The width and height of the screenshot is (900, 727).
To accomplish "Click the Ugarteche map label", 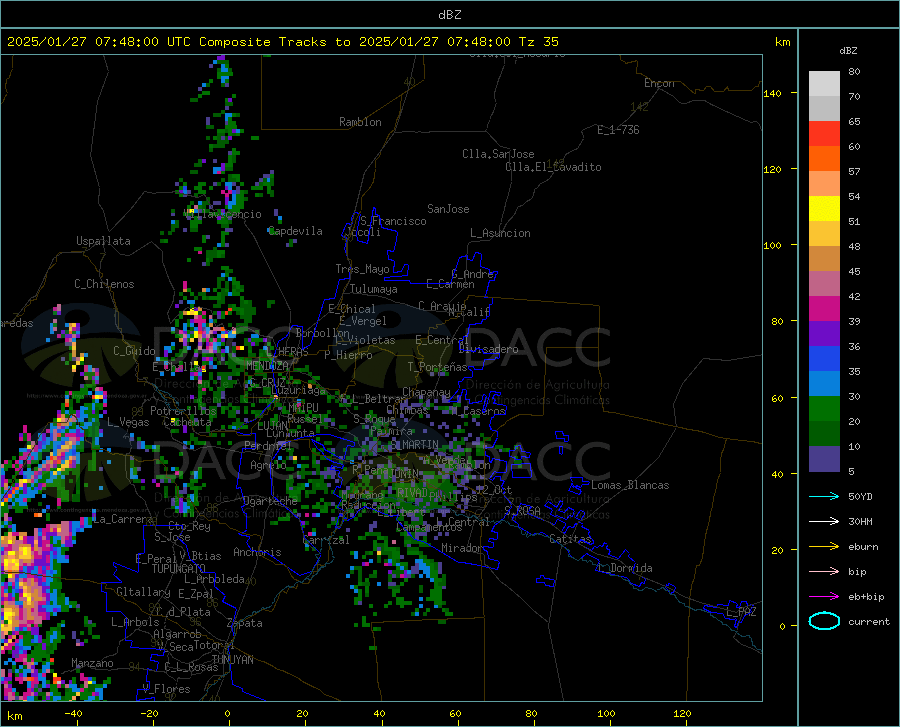I will tap(270, 501).
